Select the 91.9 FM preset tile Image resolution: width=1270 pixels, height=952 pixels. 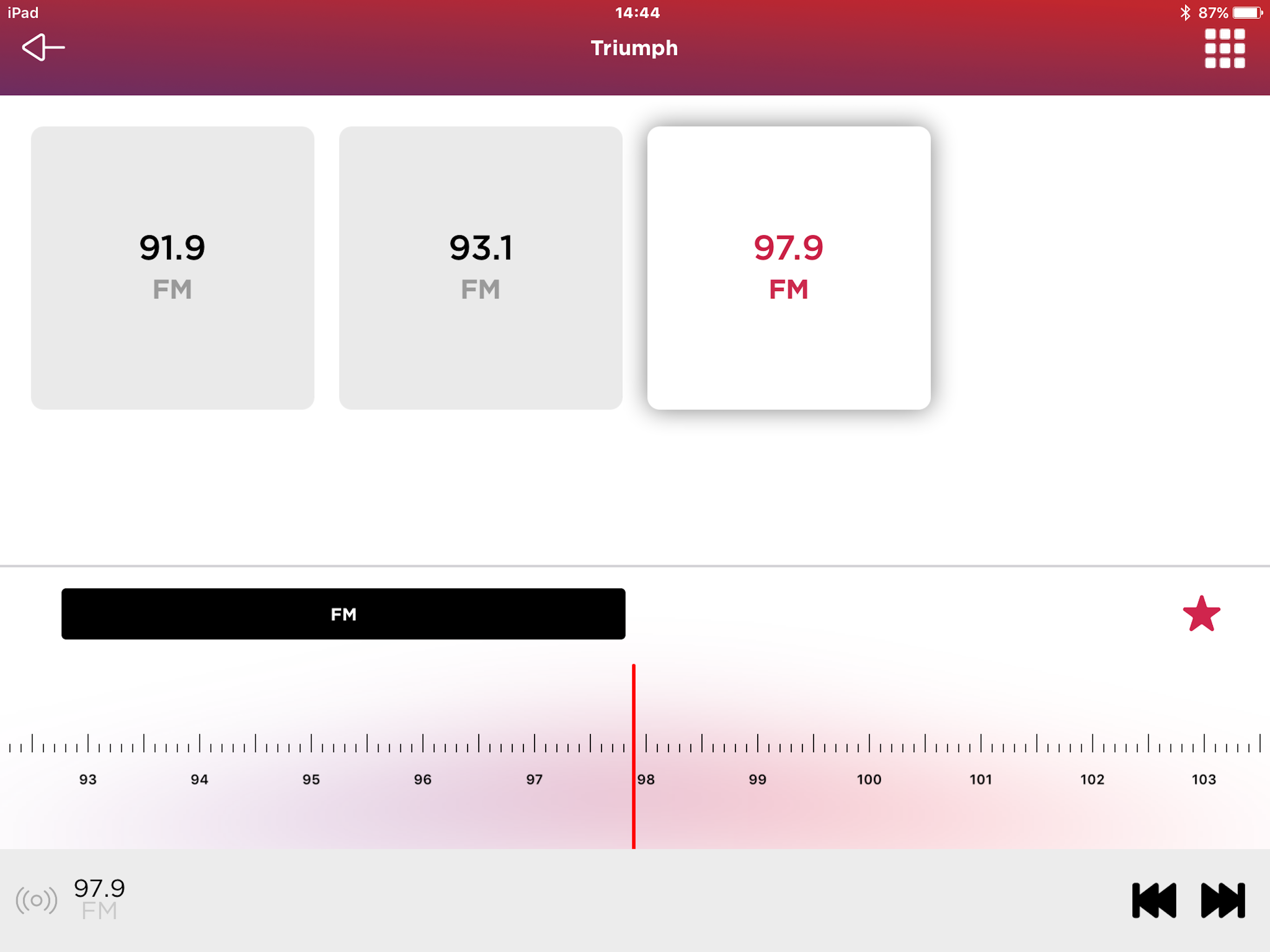[x=172, y=268]
